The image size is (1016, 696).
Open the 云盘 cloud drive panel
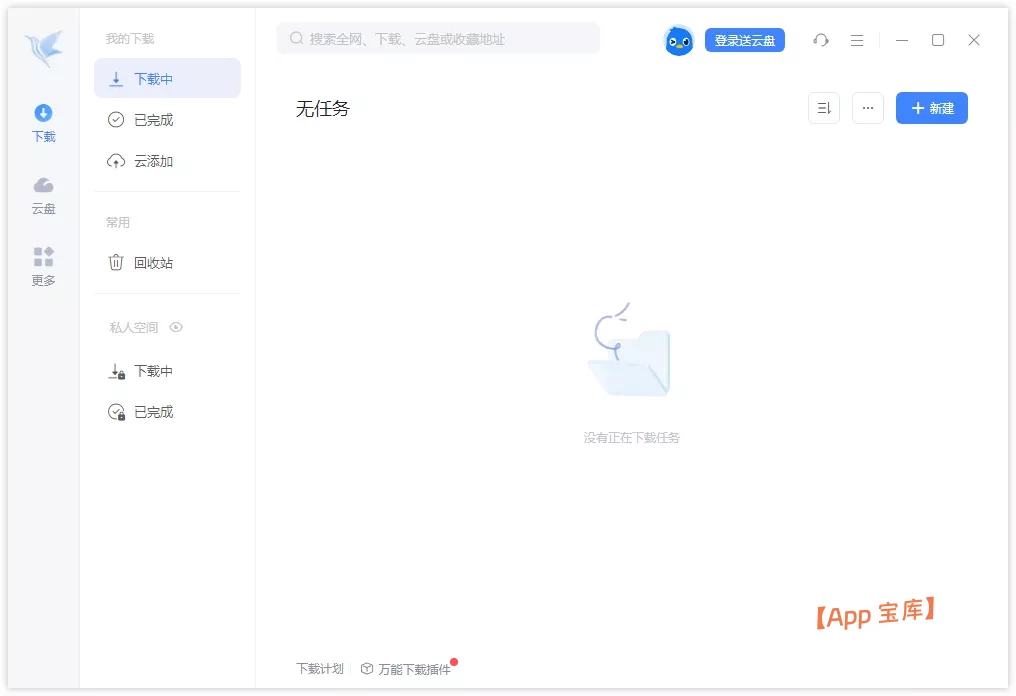pos(42,194)
